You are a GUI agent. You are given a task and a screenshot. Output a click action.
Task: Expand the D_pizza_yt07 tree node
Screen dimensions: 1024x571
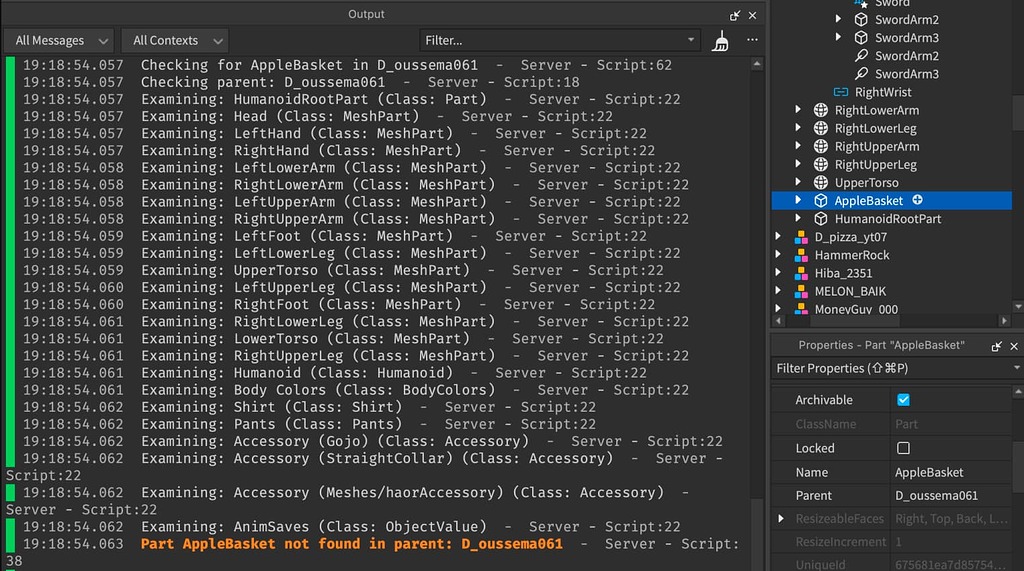coord(780,237)
